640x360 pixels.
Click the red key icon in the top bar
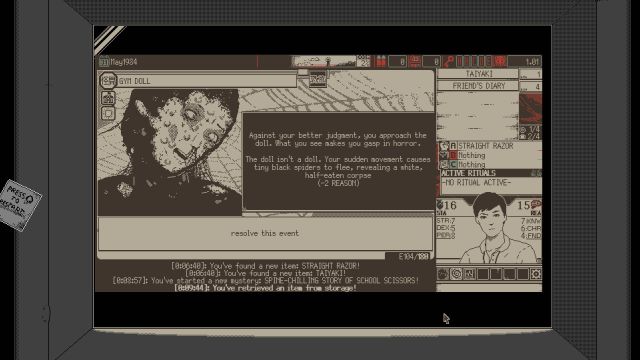tap(449, 62)
